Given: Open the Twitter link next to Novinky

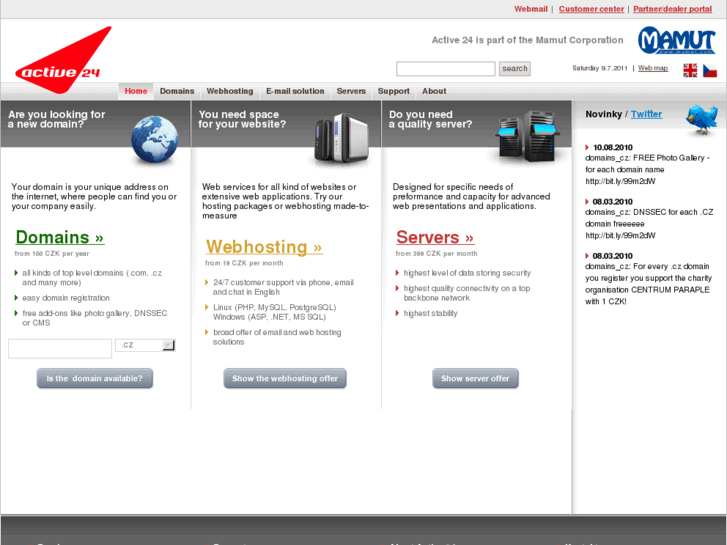Looking at the screenshot, I should (646, 114).
